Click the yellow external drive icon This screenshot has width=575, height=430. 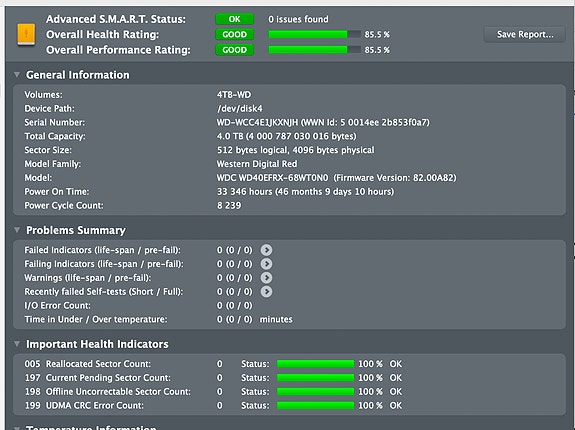pos(26,34)
